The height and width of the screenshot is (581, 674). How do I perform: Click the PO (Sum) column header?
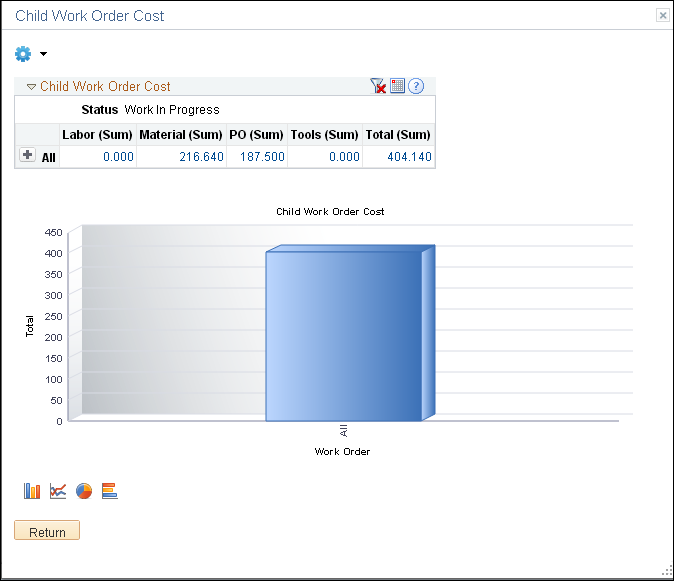tap(256, 135)
